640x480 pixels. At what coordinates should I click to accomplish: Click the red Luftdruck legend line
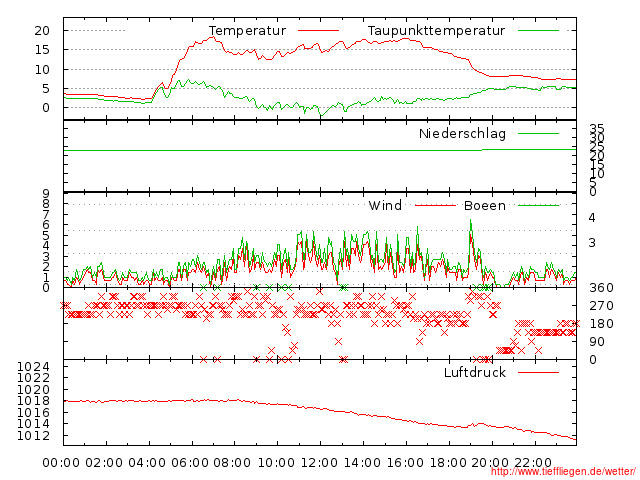pyautogui.click(x=538, y=372)
